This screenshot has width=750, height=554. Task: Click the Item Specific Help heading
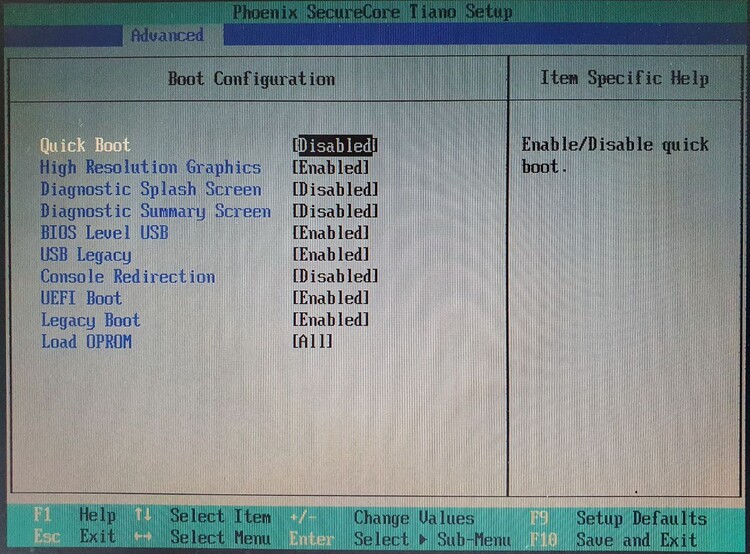624,78
